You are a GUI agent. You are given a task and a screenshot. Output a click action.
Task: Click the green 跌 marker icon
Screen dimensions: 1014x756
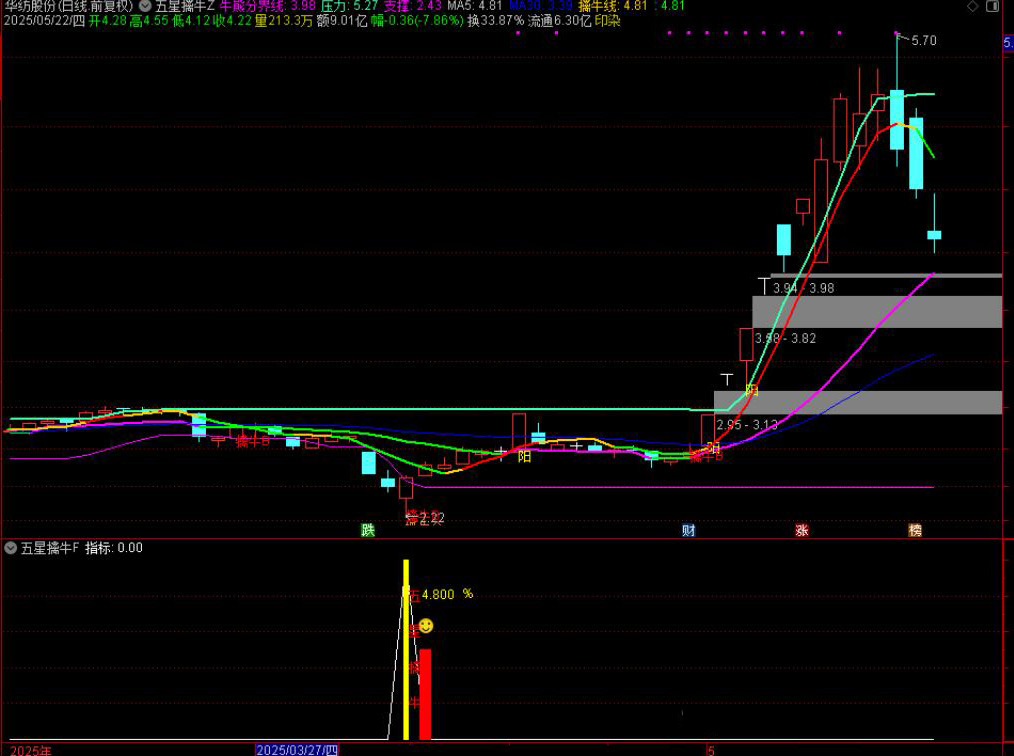coord(368,530)
